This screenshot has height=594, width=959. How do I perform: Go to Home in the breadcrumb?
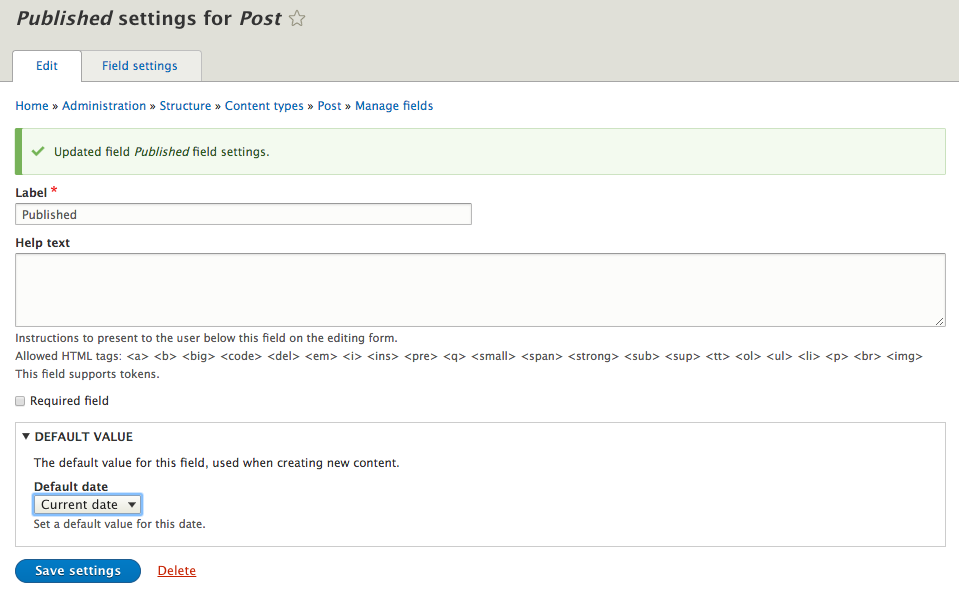tap(32, 106)
